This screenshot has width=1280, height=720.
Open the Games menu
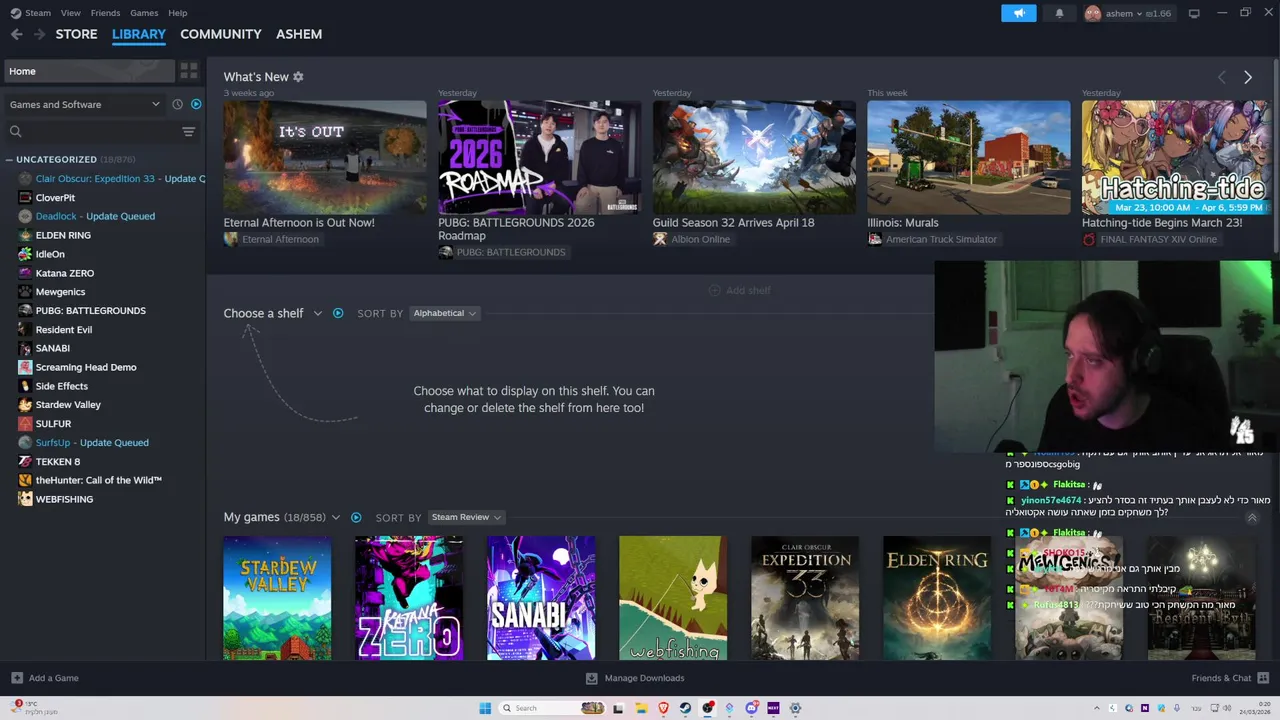(144, 13)
